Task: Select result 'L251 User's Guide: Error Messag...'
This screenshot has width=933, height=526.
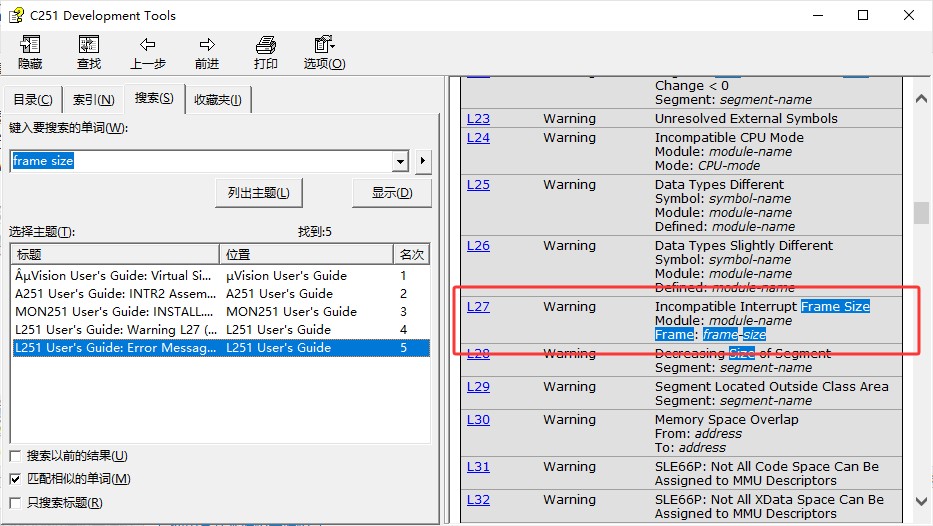Action: tap(221, 347)
